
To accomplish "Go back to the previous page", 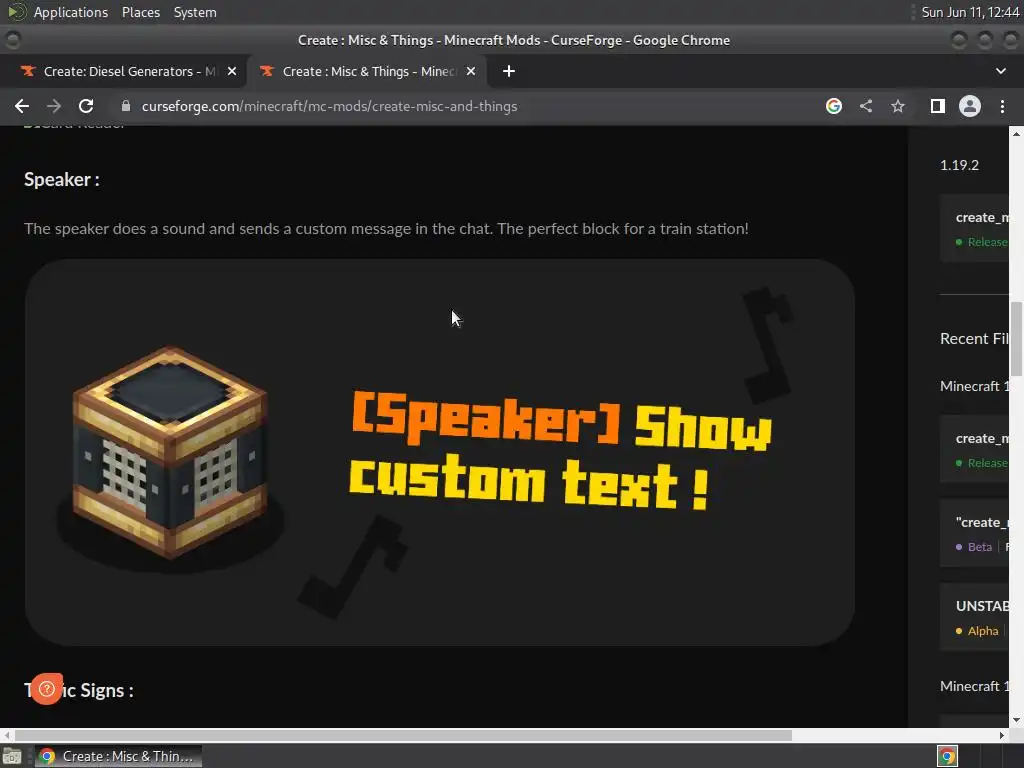I will coord(22,106).
